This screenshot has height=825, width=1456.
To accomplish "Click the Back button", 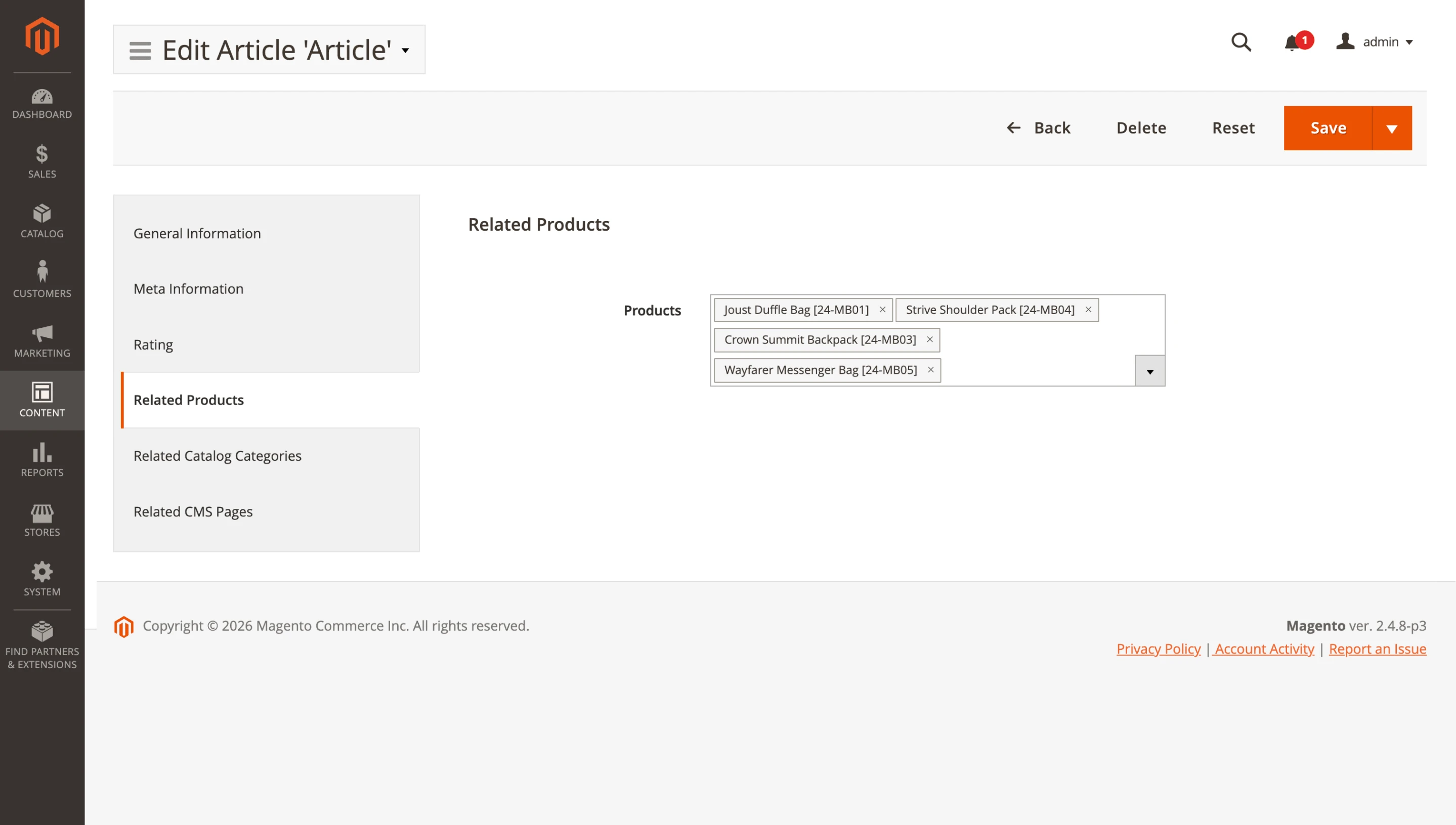I will click(1039, 128).
